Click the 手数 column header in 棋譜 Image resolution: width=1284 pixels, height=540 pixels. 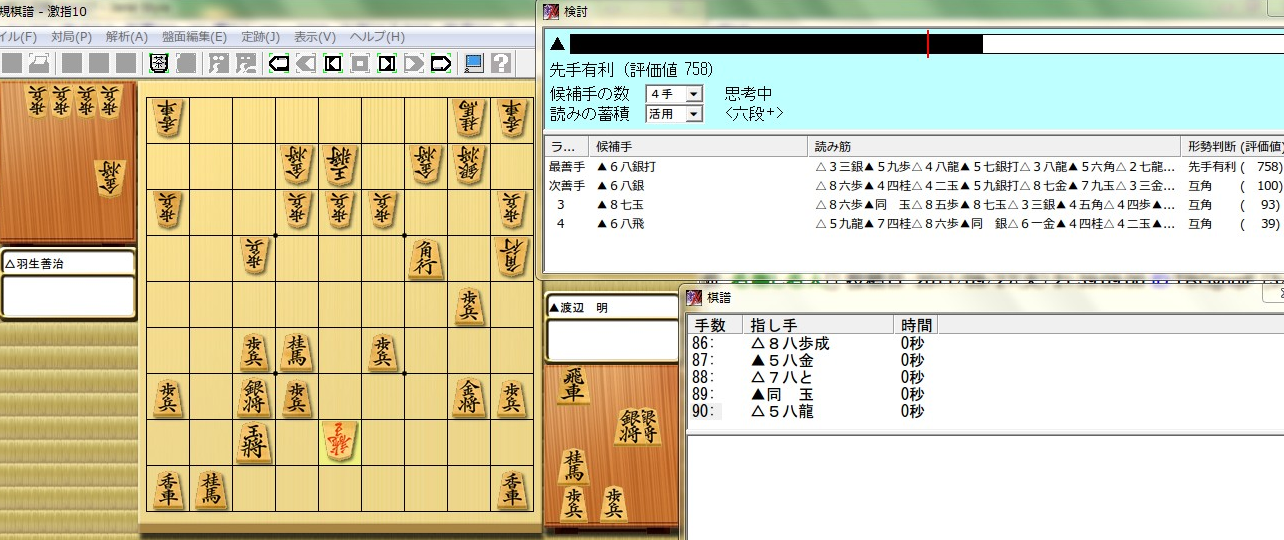[716, 325]
